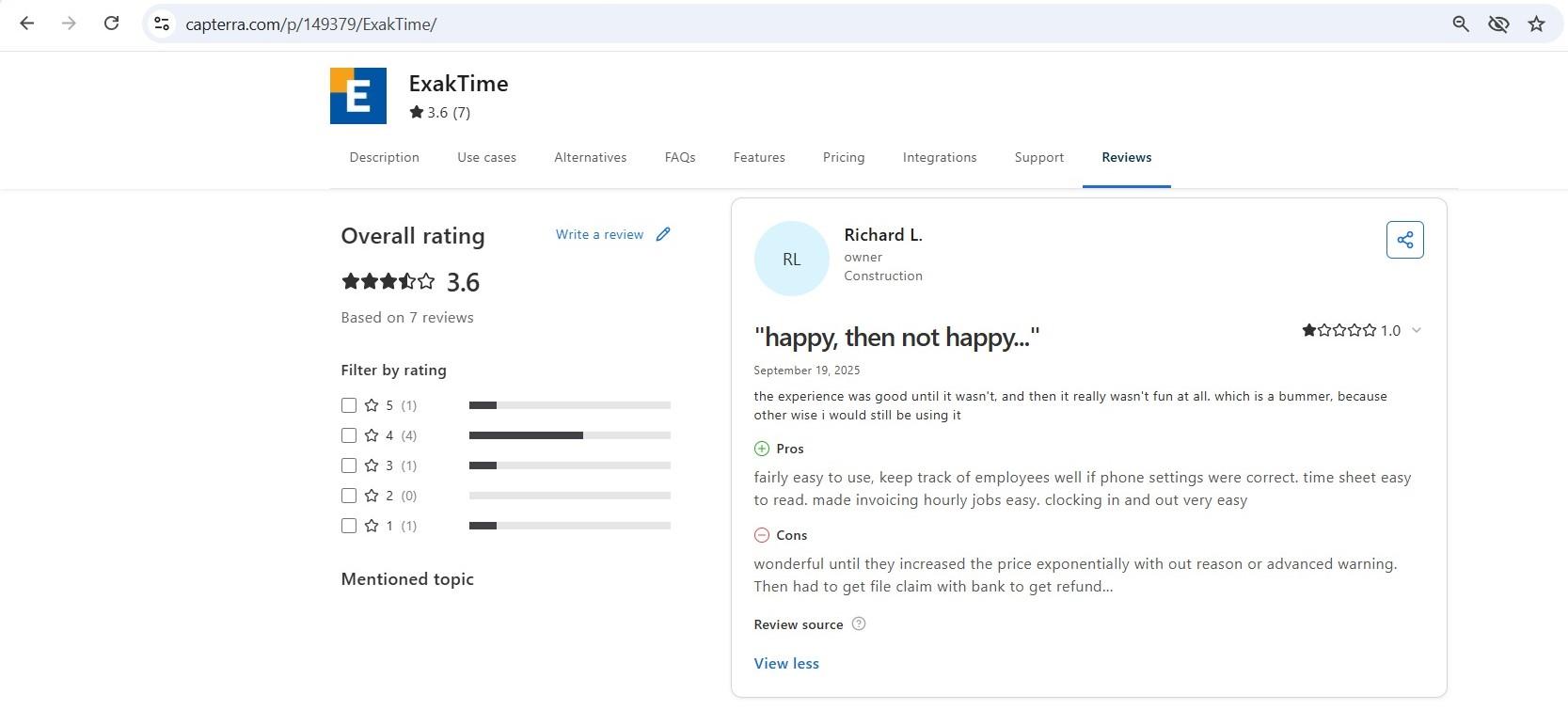Collapse the review with View less
The width and height of the screenshot is (1568, 710).
tap(786, 663)
